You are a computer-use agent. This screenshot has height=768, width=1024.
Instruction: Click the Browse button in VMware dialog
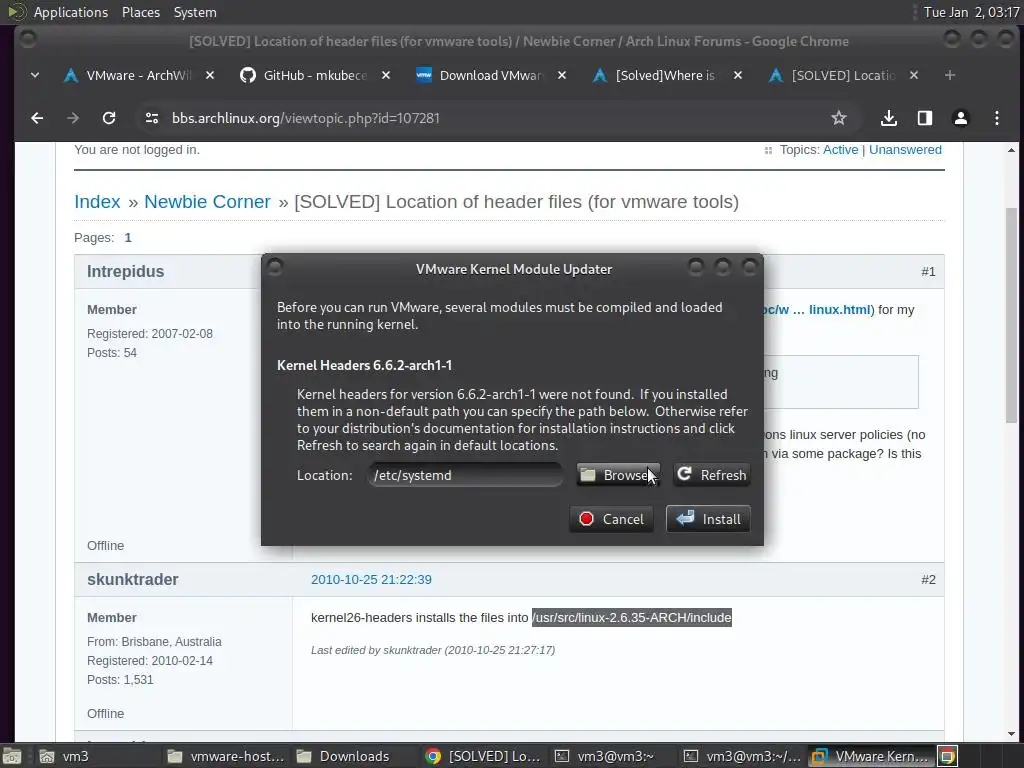click(x=618, y=475)
